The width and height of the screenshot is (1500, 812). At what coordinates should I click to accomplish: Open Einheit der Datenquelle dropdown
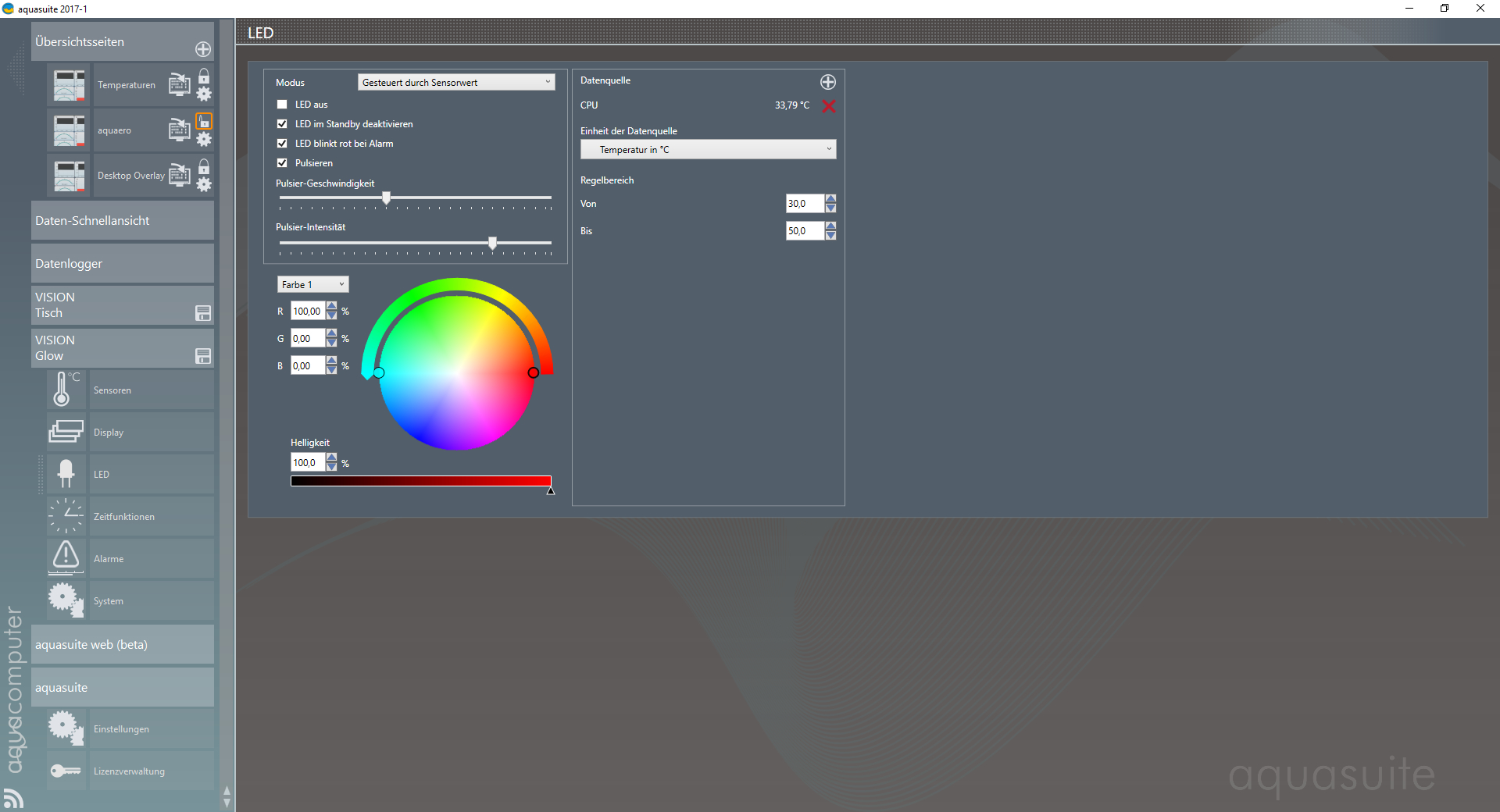[x=708, y=149]
